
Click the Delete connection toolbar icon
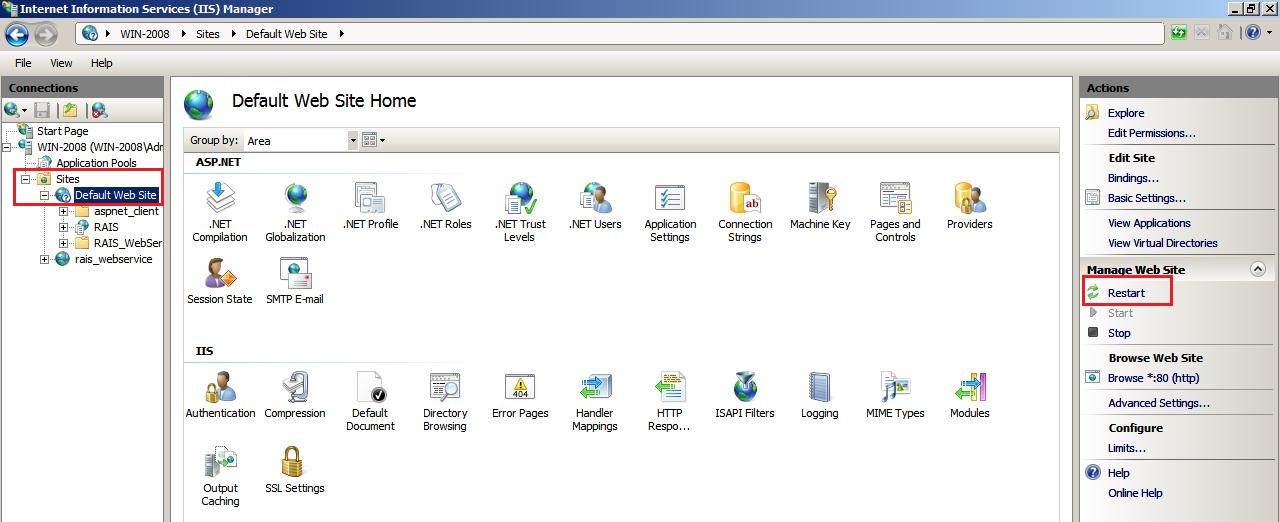(x=99, y=110)
